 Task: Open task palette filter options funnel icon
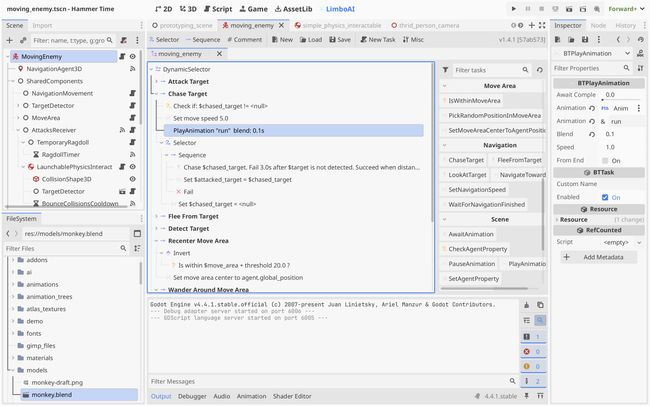tap(445, 70)
